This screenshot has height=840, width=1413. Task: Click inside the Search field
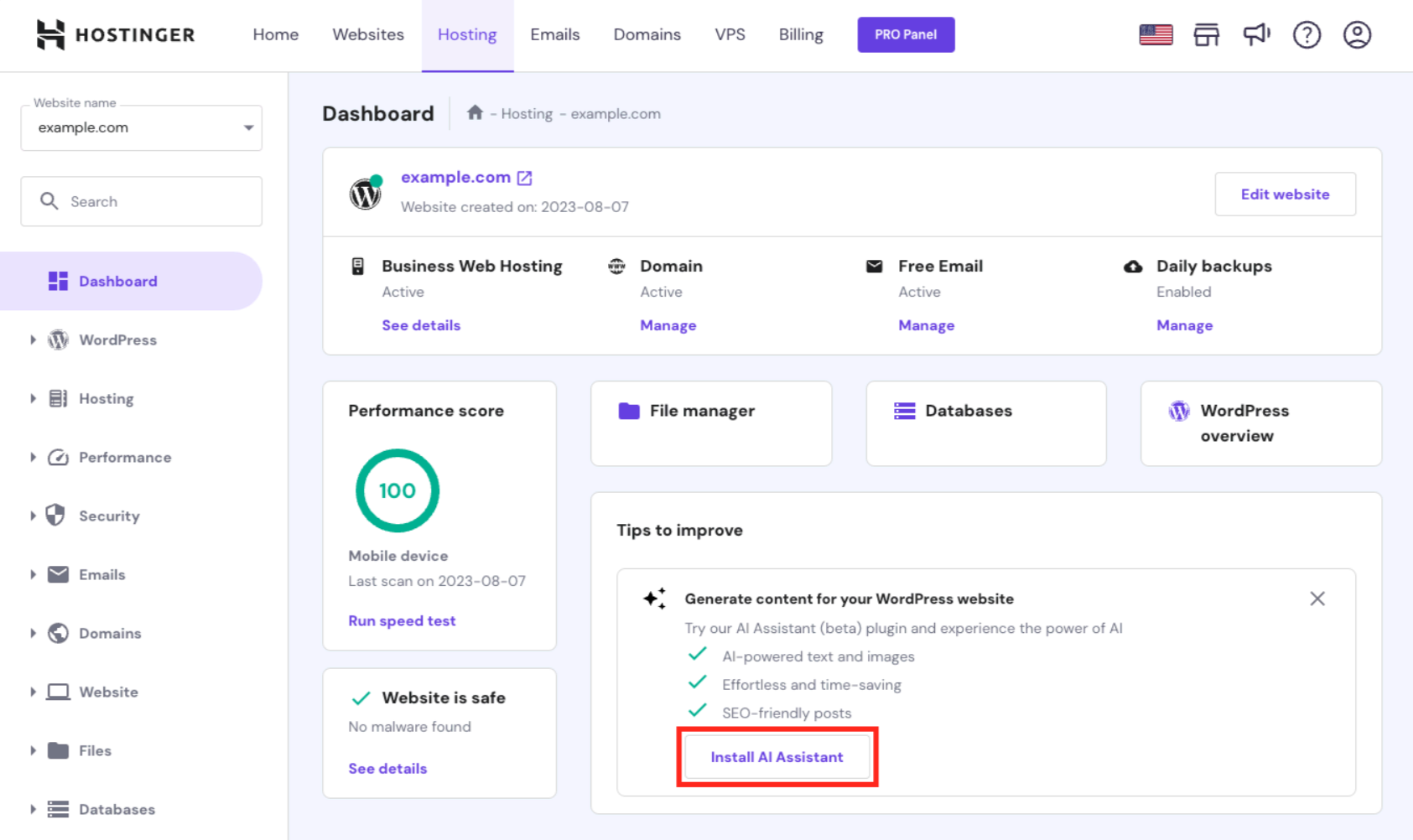point(141,201)
